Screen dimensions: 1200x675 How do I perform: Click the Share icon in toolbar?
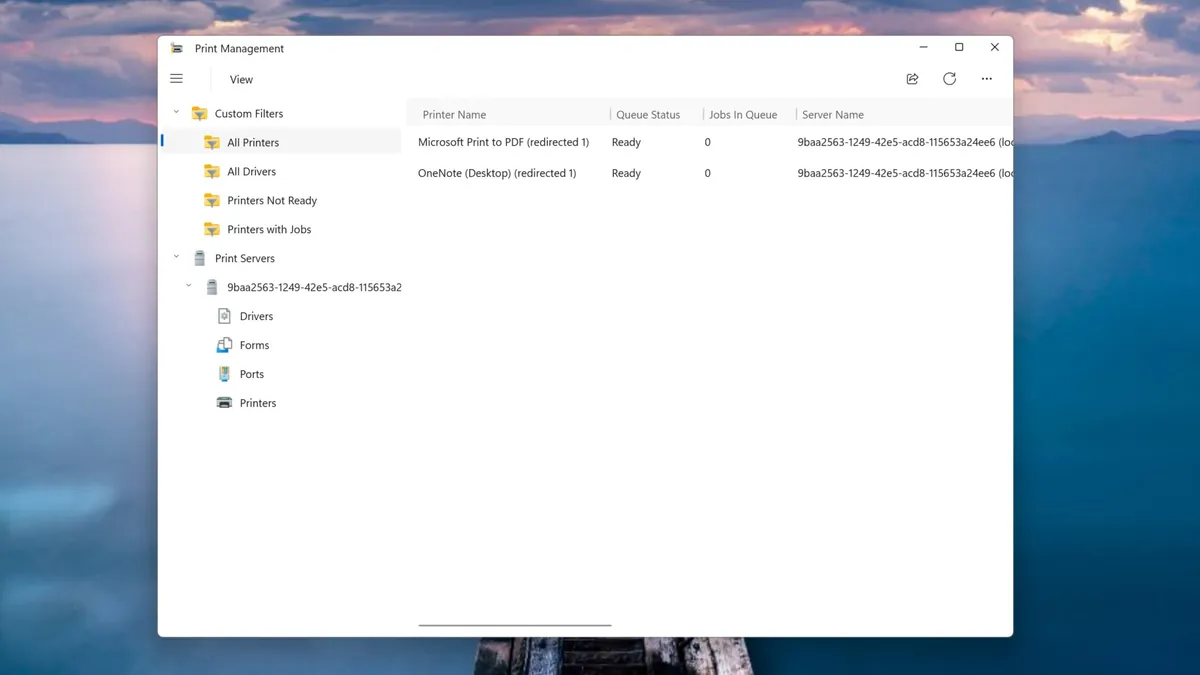(x=912, y=79)
